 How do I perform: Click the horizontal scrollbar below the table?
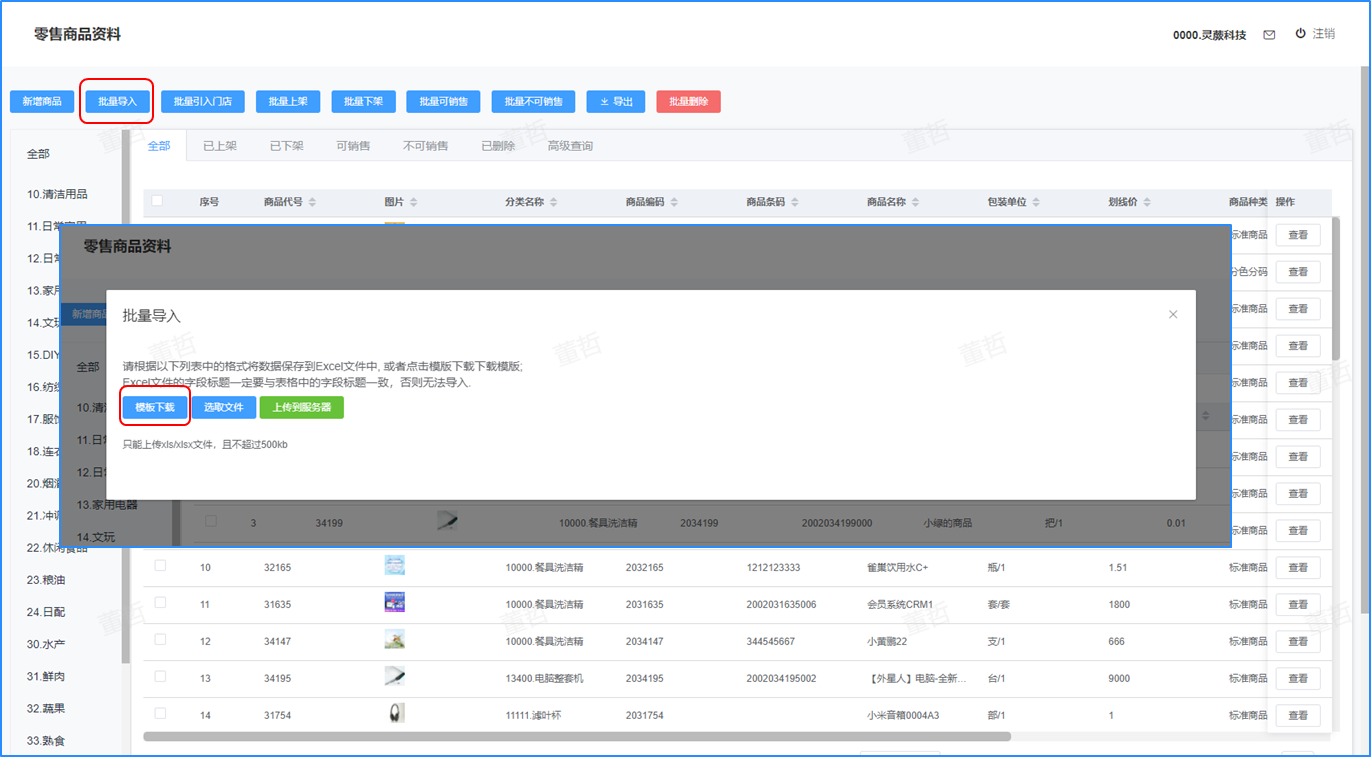point(576,737)
